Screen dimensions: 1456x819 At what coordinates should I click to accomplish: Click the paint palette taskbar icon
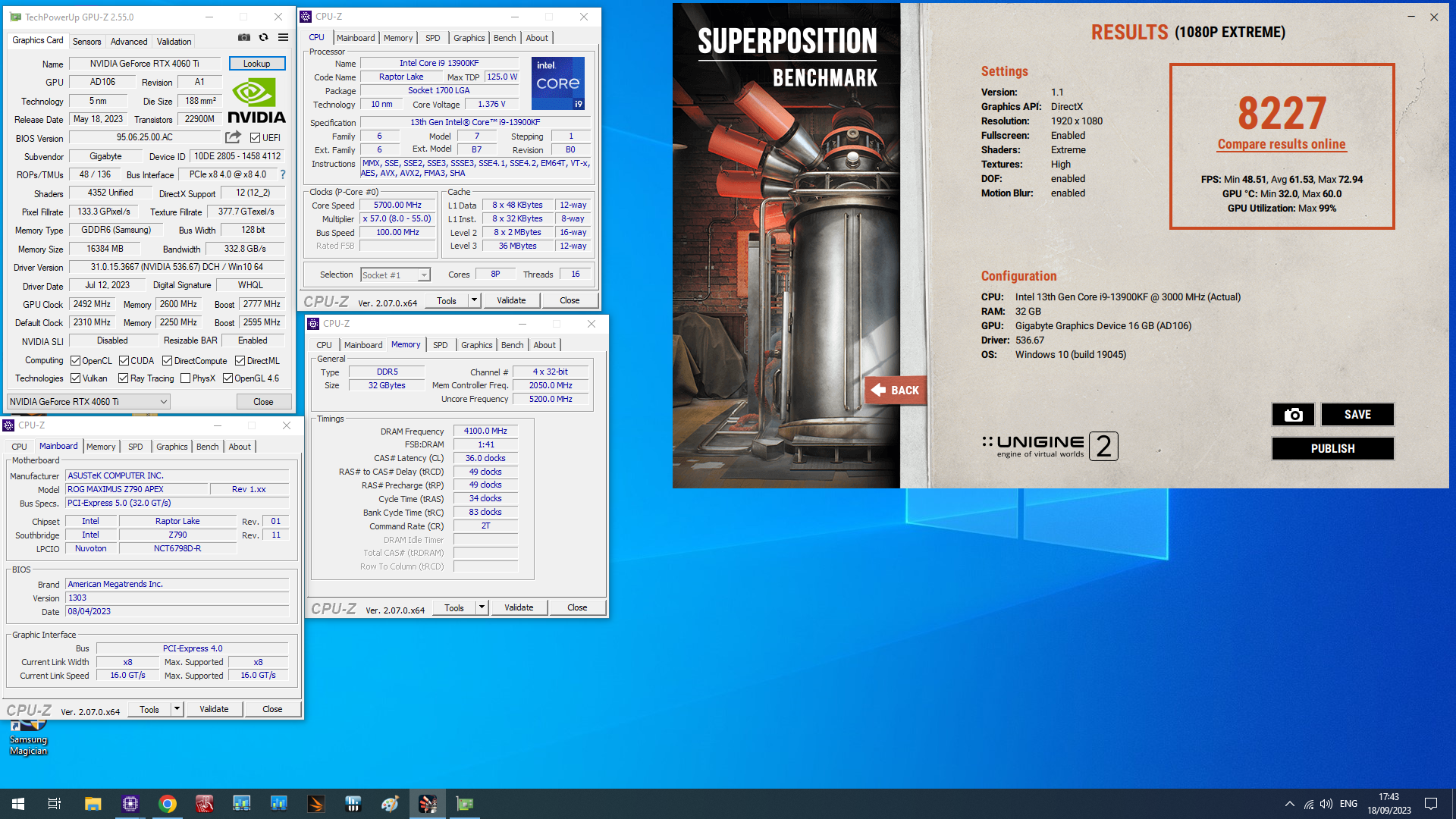391,804
